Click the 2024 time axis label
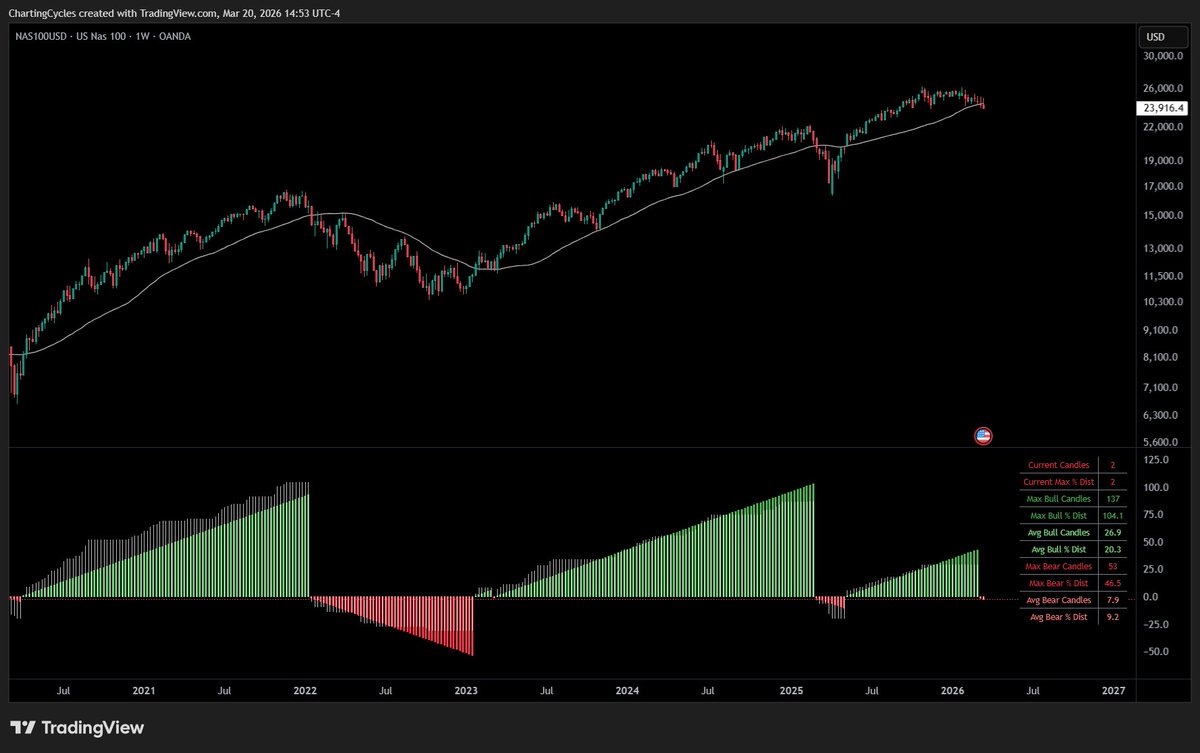The height and width of the screenshot is (753, 1200). pos(627,691)
